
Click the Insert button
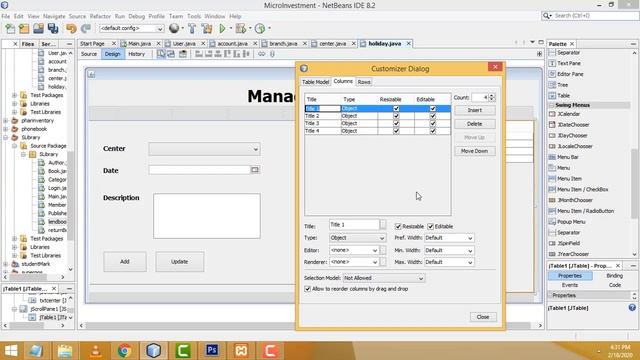click(x=475, y=110)
